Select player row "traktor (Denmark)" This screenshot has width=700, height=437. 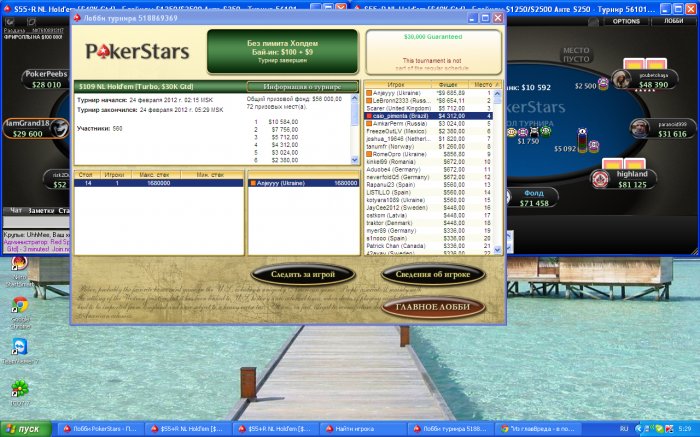[x=429, y=223]
